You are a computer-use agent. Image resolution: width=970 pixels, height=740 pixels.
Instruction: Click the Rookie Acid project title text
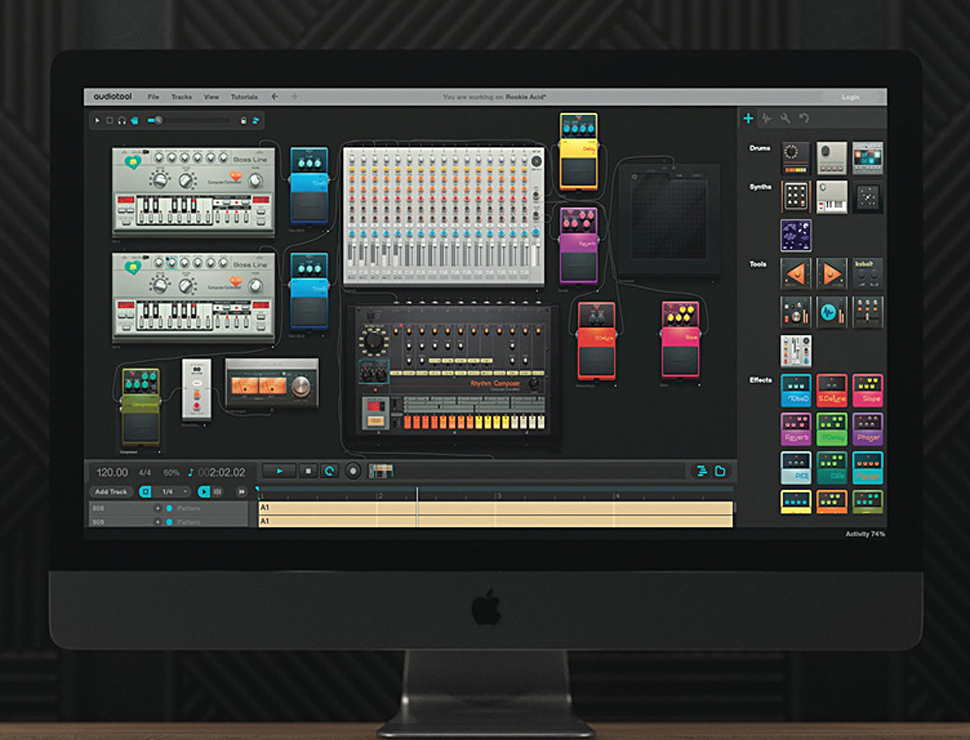(x=525, y=97)
